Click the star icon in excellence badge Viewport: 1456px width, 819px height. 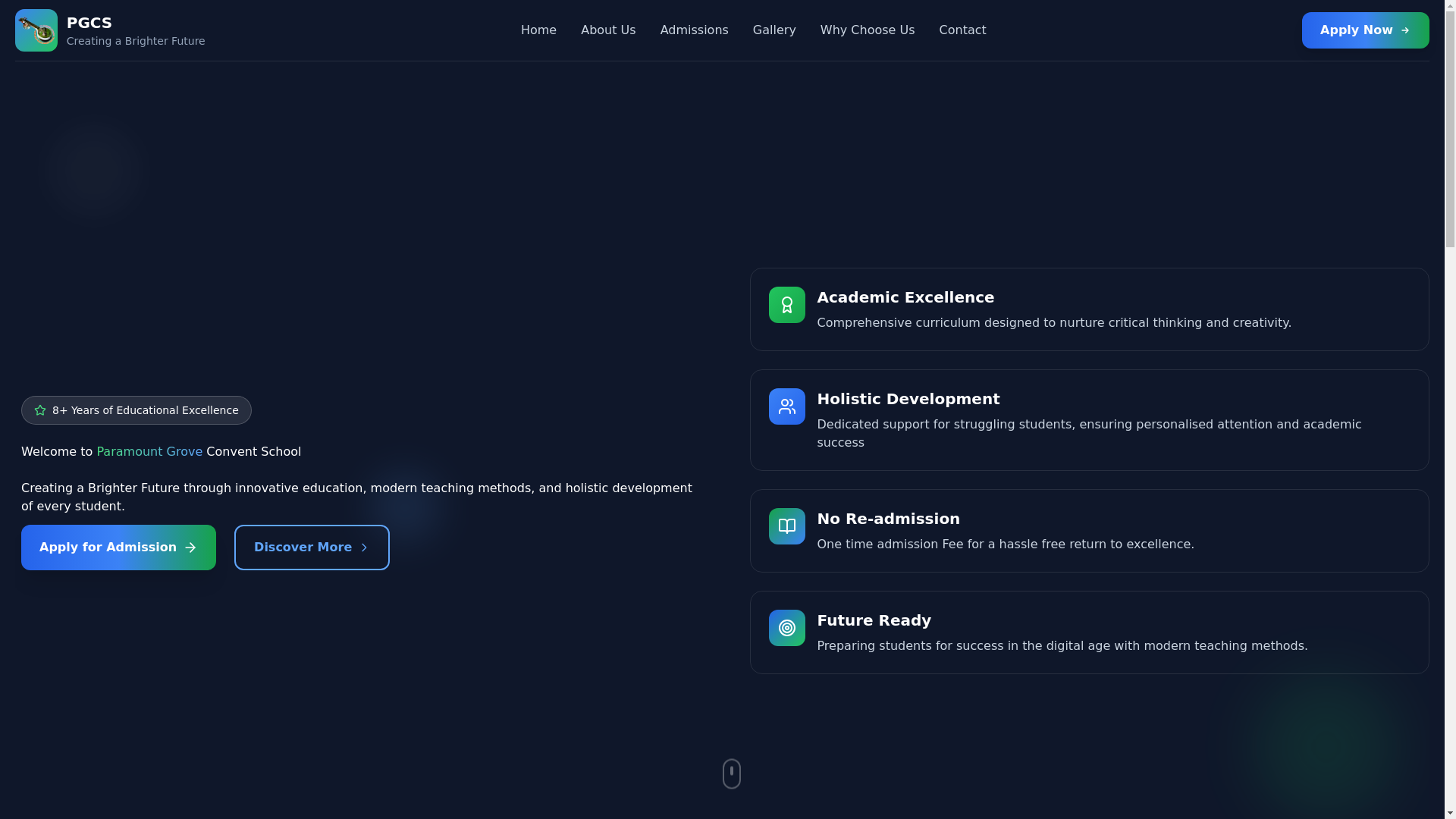tap(40, 410)
